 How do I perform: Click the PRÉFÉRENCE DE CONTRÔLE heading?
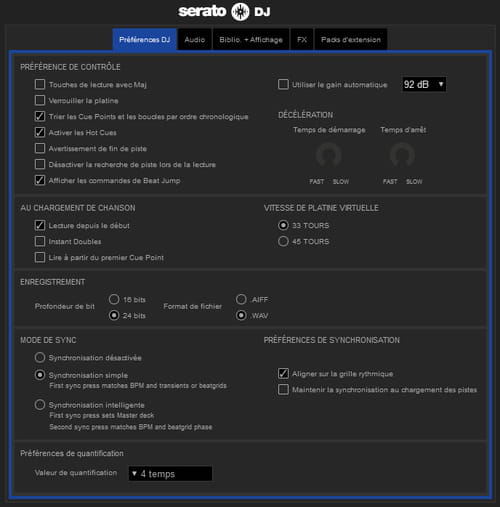tap(70, 67)
